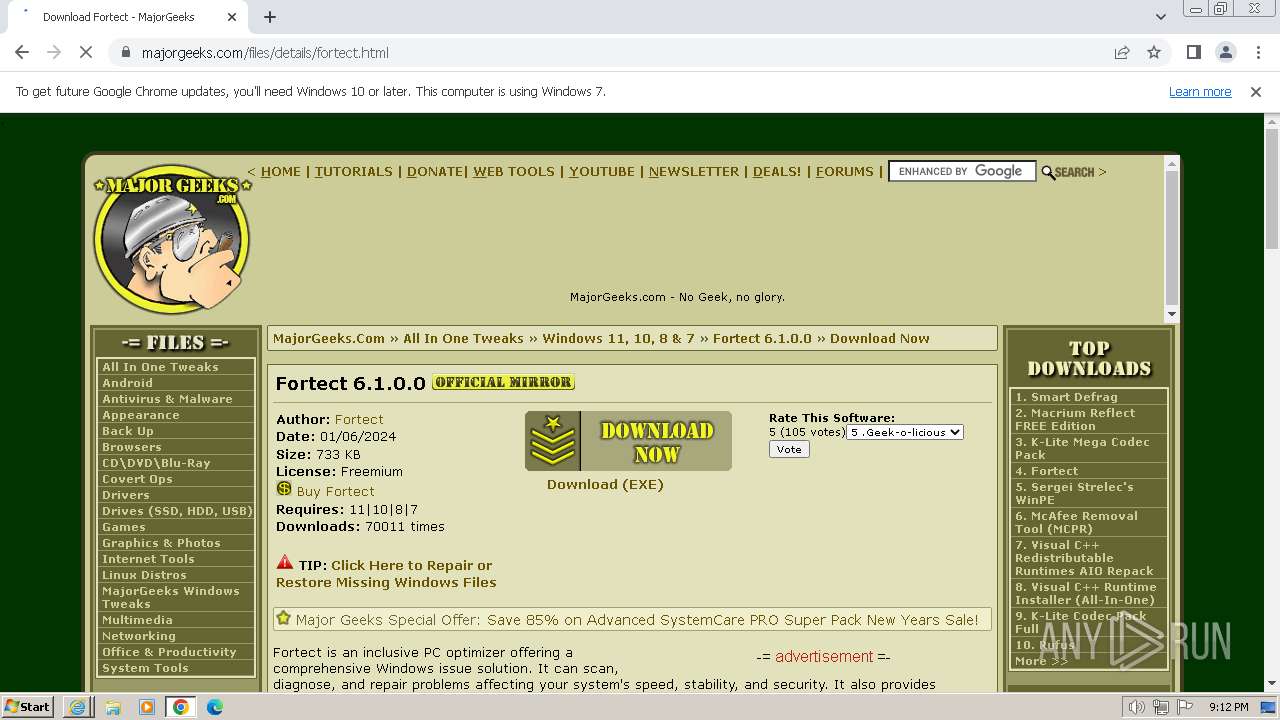Open WEB TOOLS in top navigation

tap(514, 172)
